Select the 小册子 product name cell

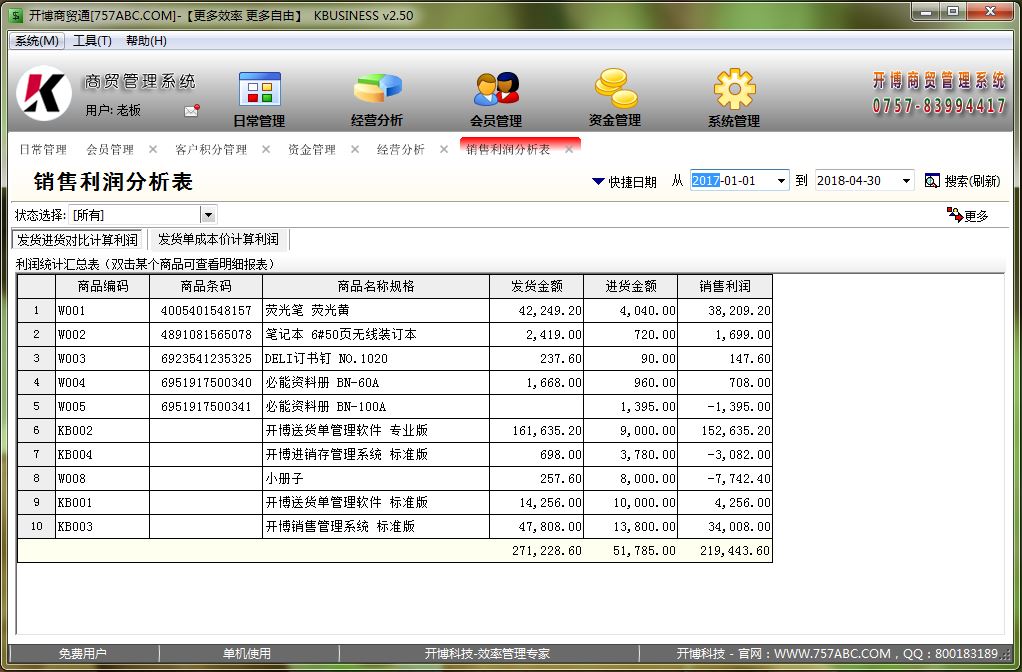pyautogui.click(x=376, y=478)
